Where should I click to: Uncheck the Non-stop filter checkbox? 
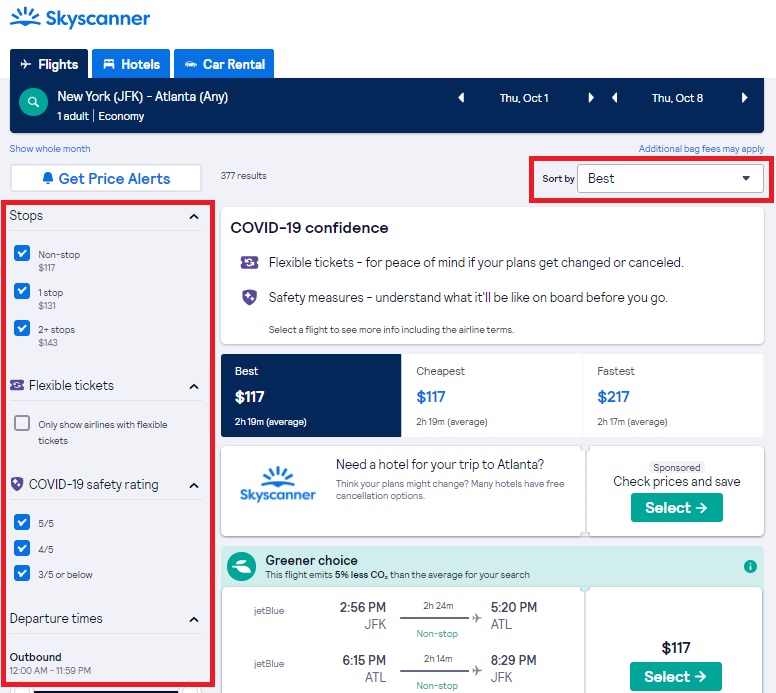[22, 253]
